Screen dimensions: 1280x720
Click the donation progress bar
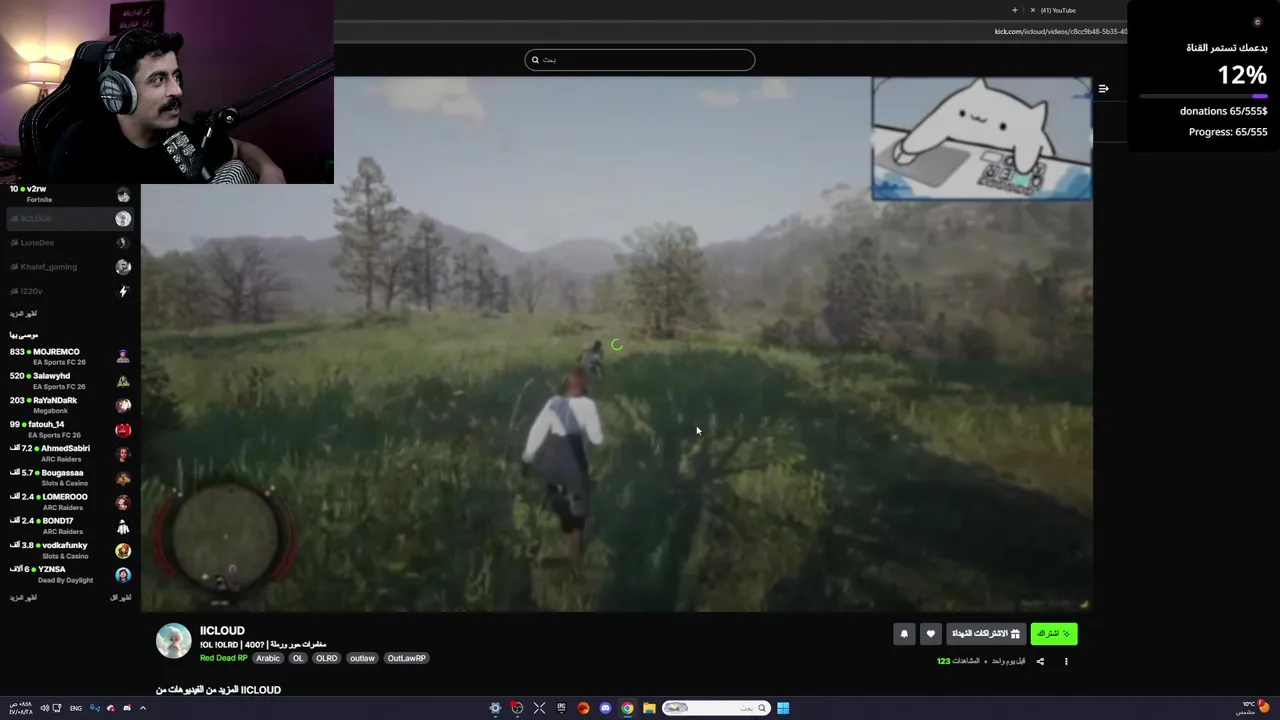click(1203, 96)
